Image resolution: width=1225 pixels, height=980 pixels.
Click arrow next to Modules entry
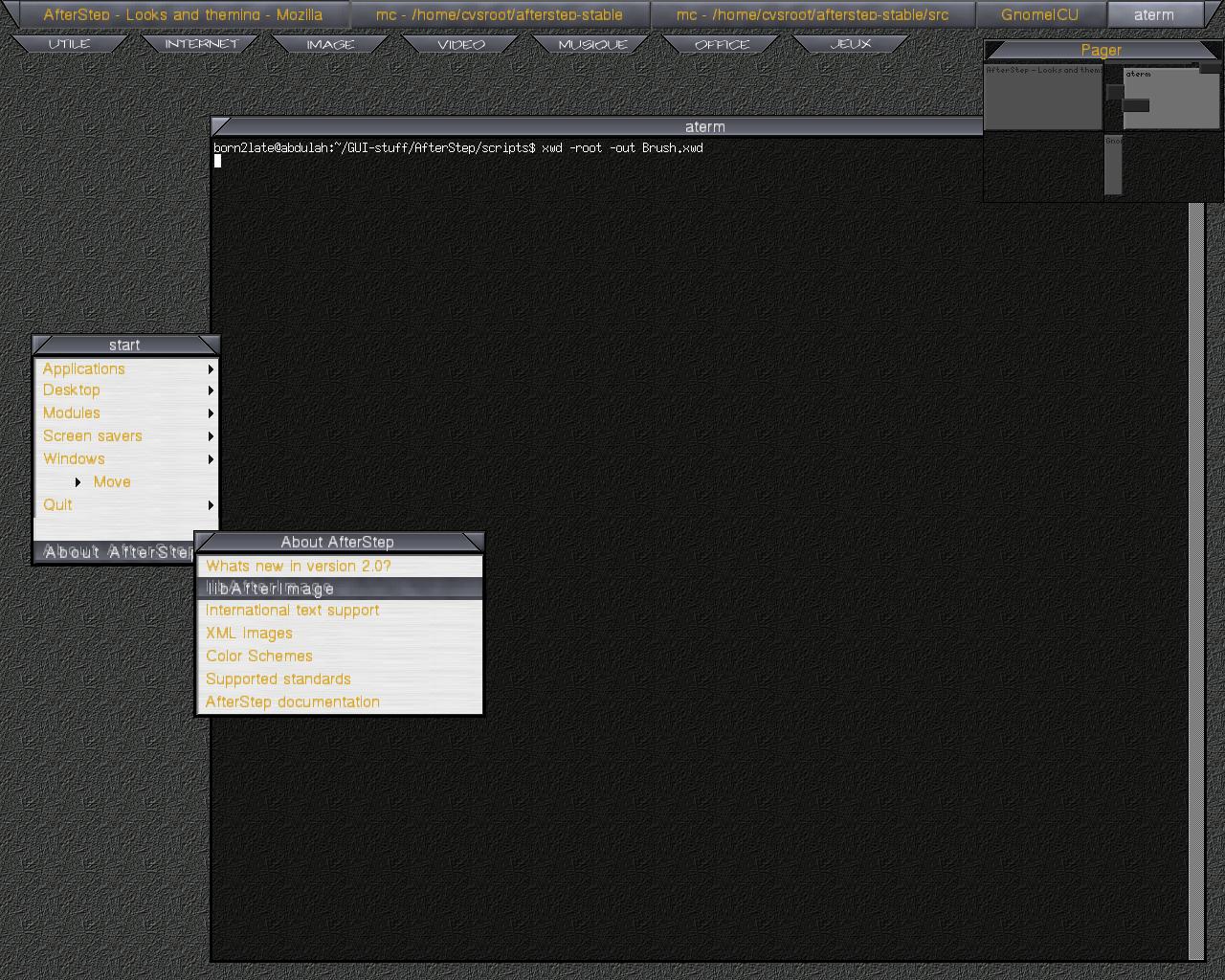click(211, 413)
